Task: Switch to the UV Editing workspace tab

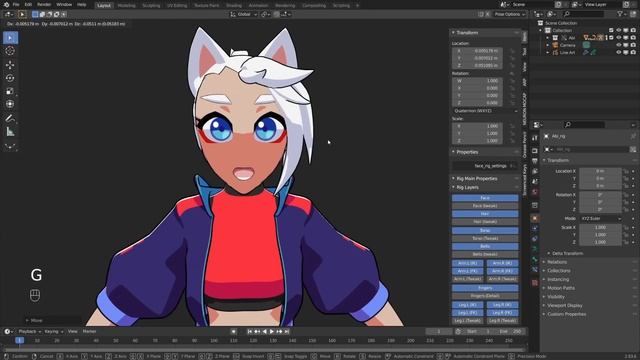Action: [177, 5]
